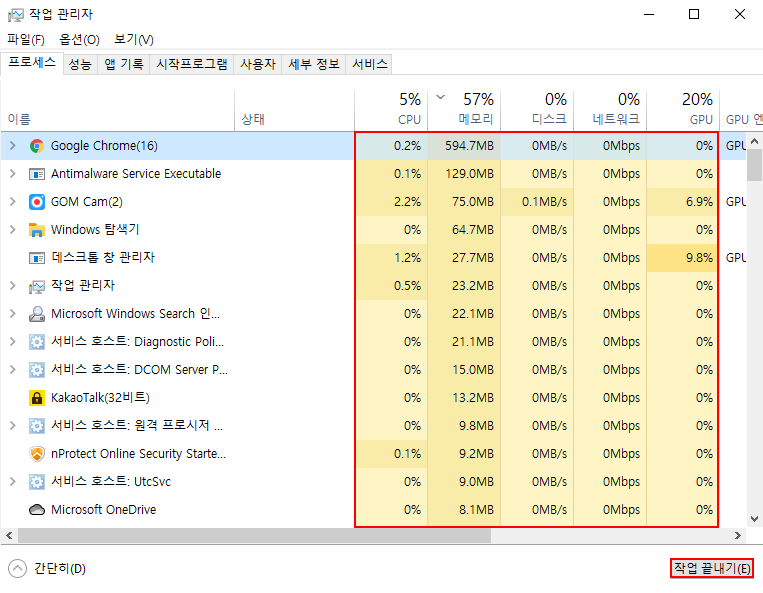Expand the Antimalware Service Executable row

pyautogui.click(x=13, y=174)
